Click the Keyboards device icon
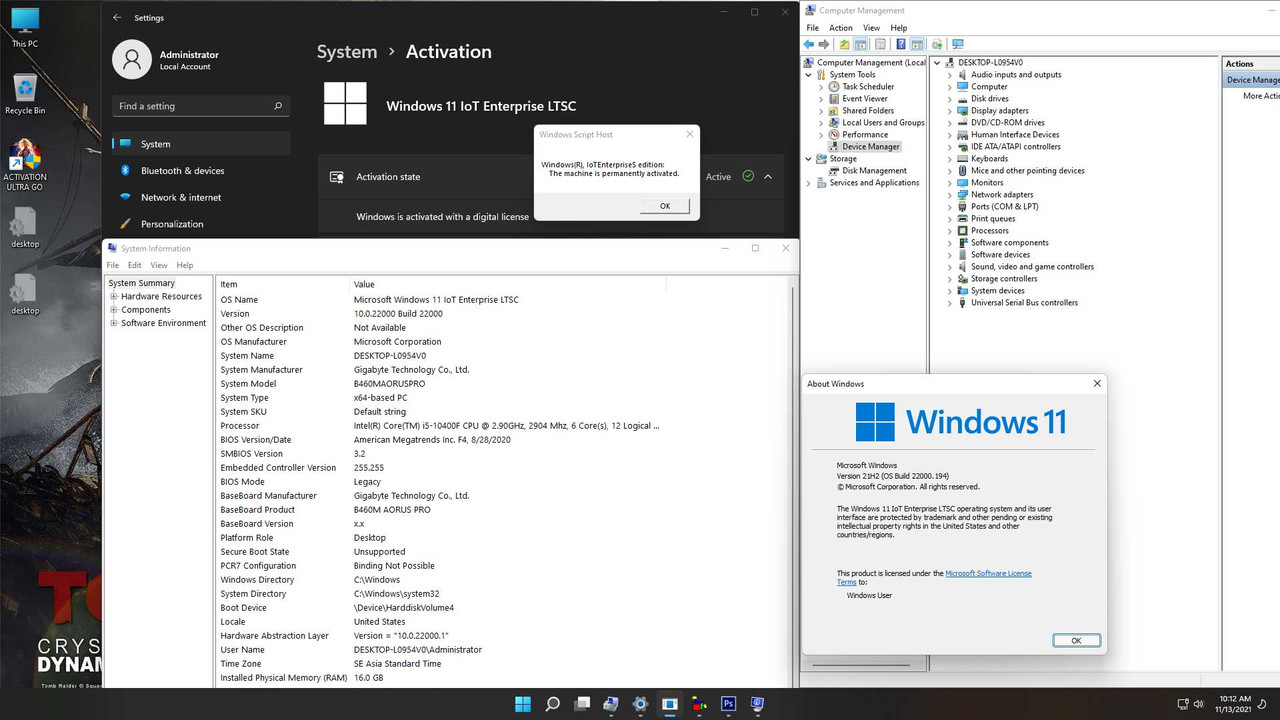Viewport: 1280px width, 720px height. [x=963, y=159]
